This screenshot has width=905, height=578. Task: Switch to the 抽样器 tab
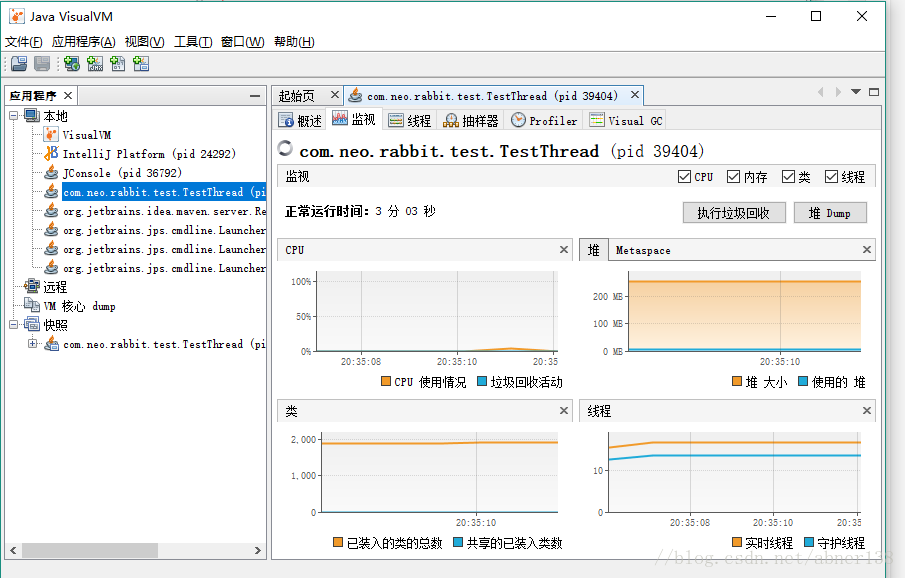[x=470, y=120]
